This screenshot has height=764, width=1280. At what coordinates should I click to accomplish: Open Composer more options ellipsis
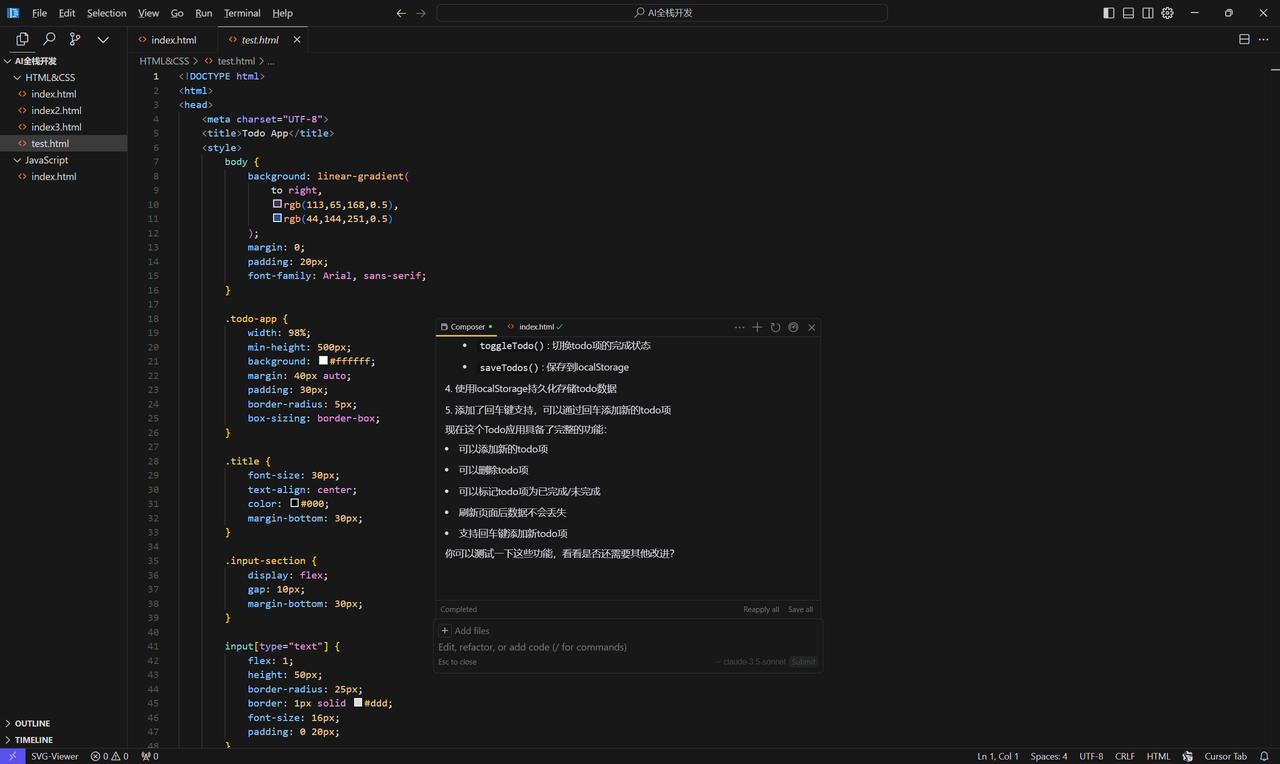[739, 327]
